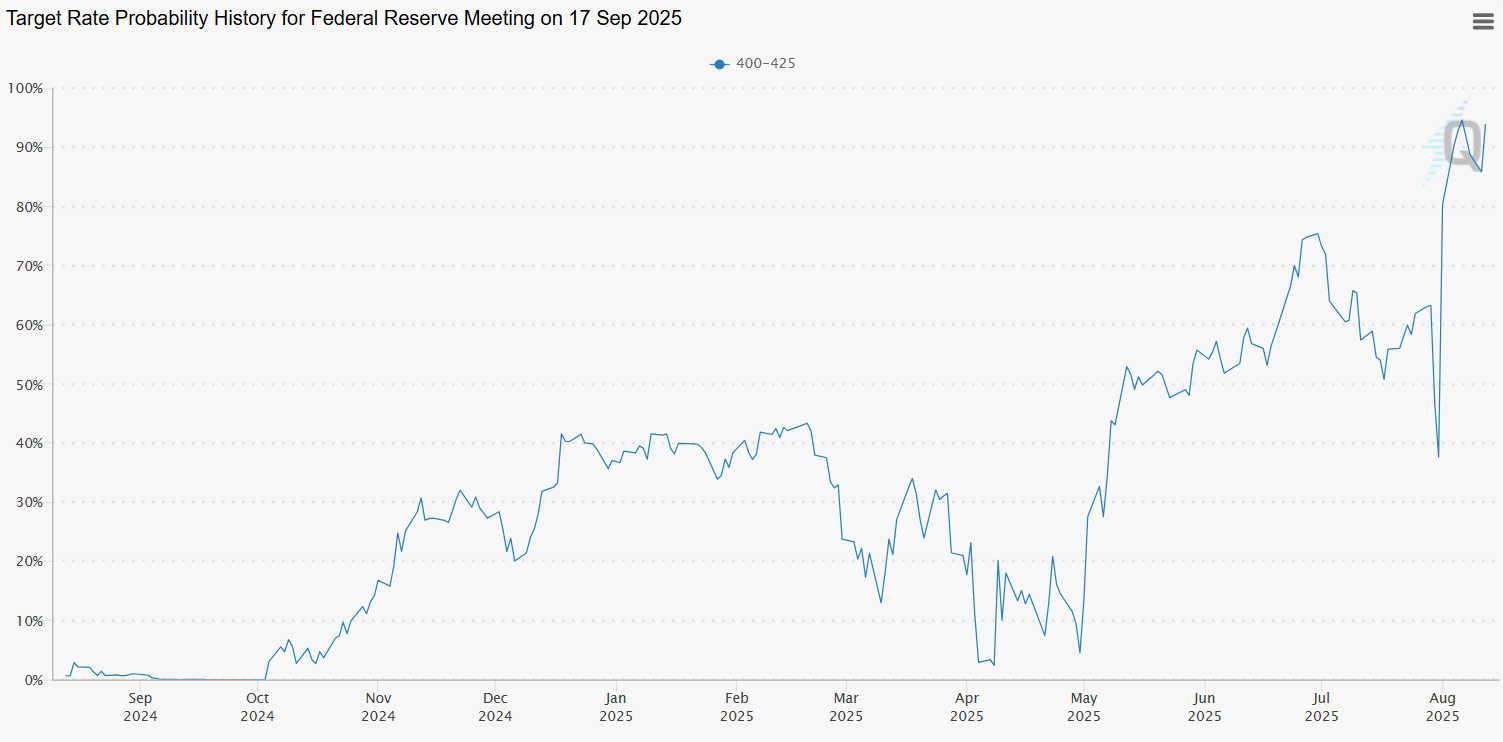Click the Aug 2025 x-axis label
The height and width of the screenshot is (742, 1503).
pos(1441,707)
